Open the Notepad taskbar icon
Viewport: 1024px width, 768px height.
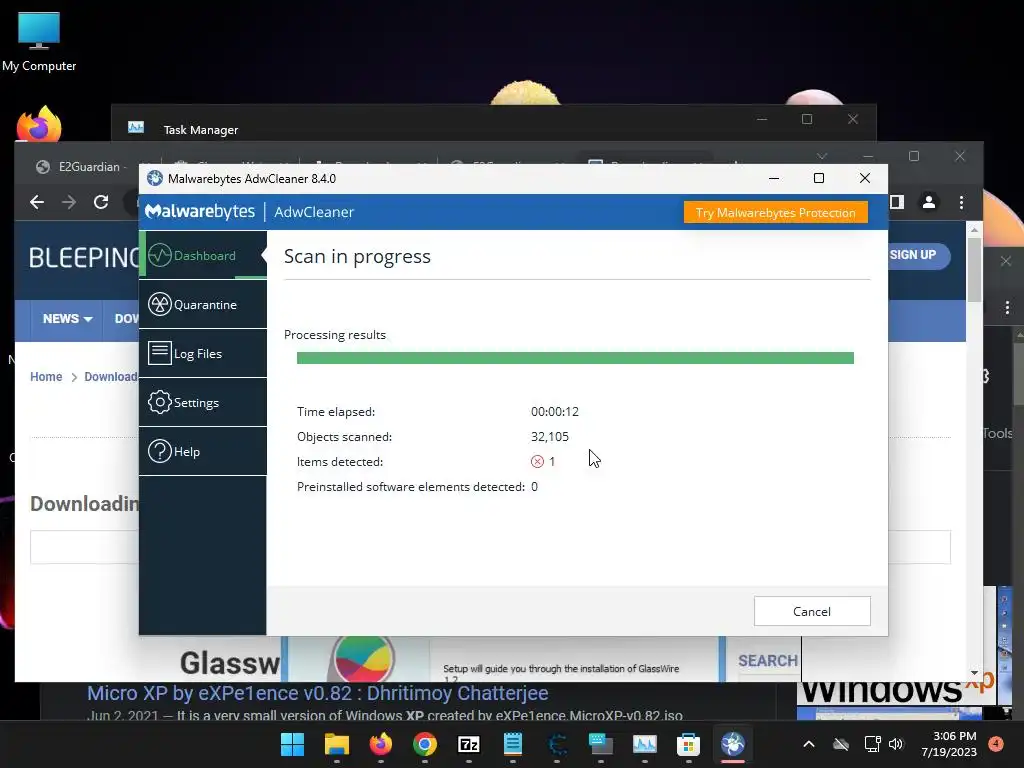pyautogui.click(x=513, y=744)
